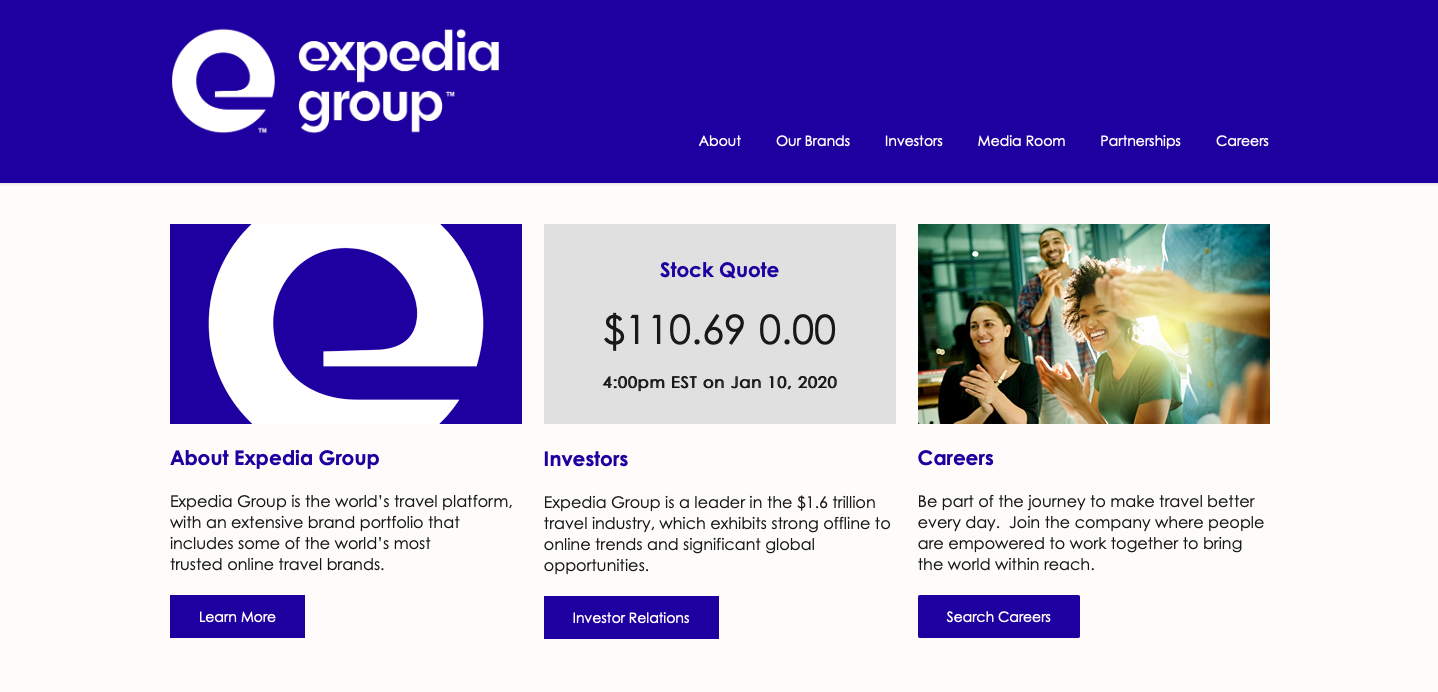The image size is (1438, 692).
Task: Click the large Expedia "e" logo tile image
Action: [x=346, y=324]
